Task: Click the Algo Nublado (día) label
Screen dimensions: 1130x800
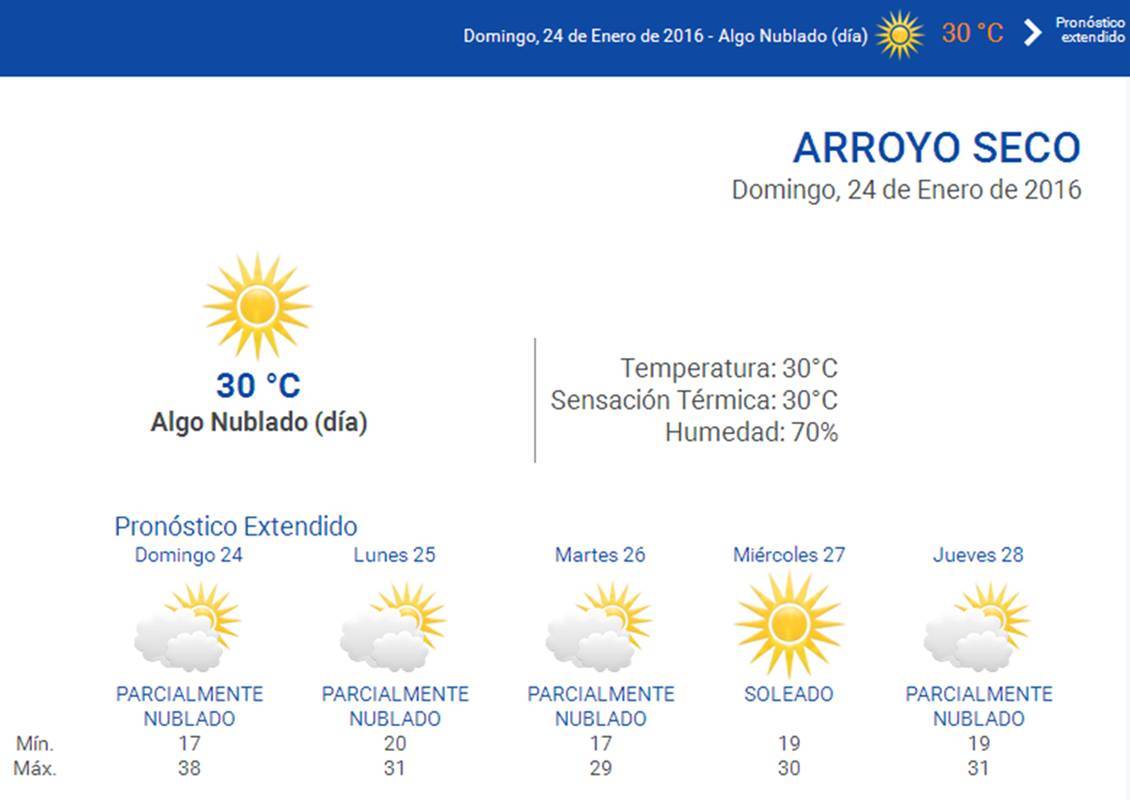Action: [x=259, y=422]
